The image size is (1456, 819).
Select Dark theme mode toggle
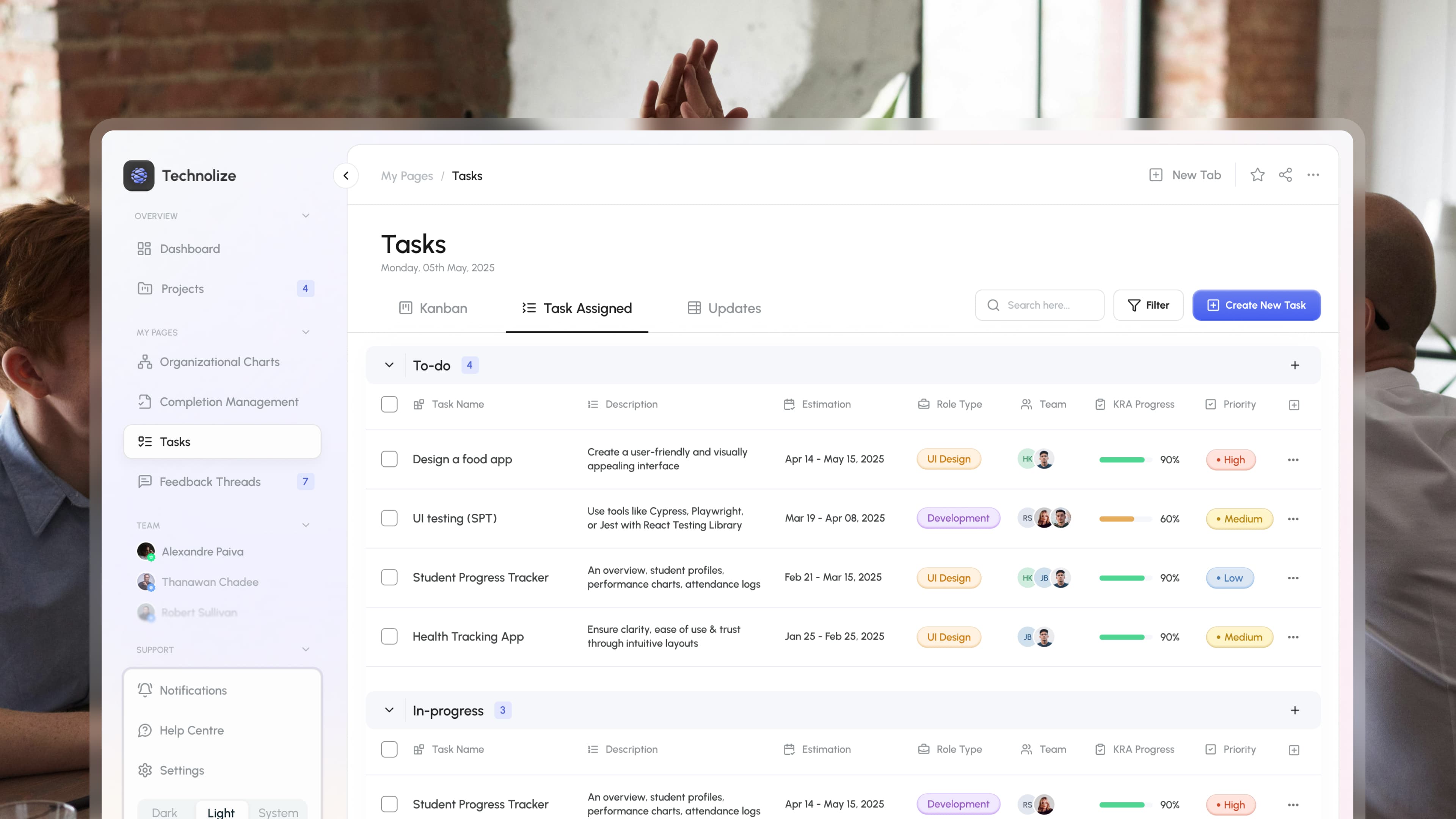[x=165, y=812]
